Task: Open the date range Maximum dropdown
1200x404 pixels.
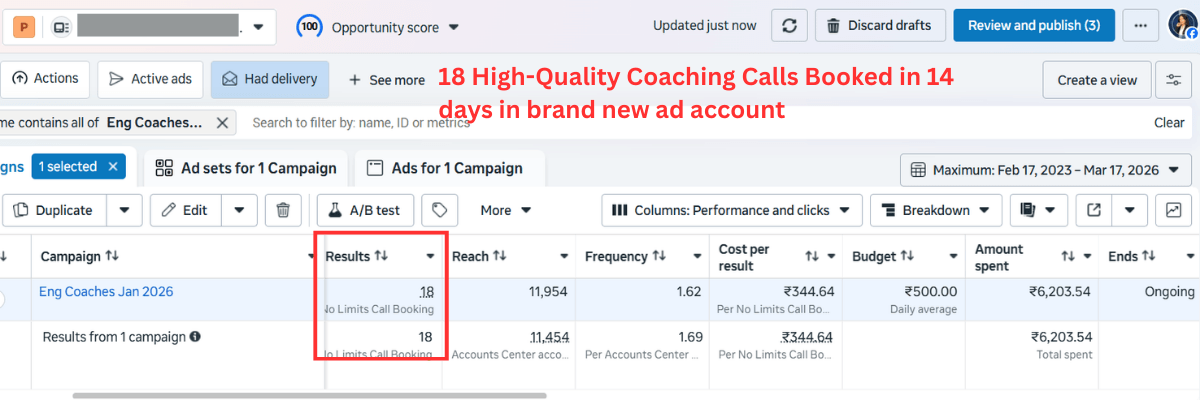Action: [x=1046, y=170]
